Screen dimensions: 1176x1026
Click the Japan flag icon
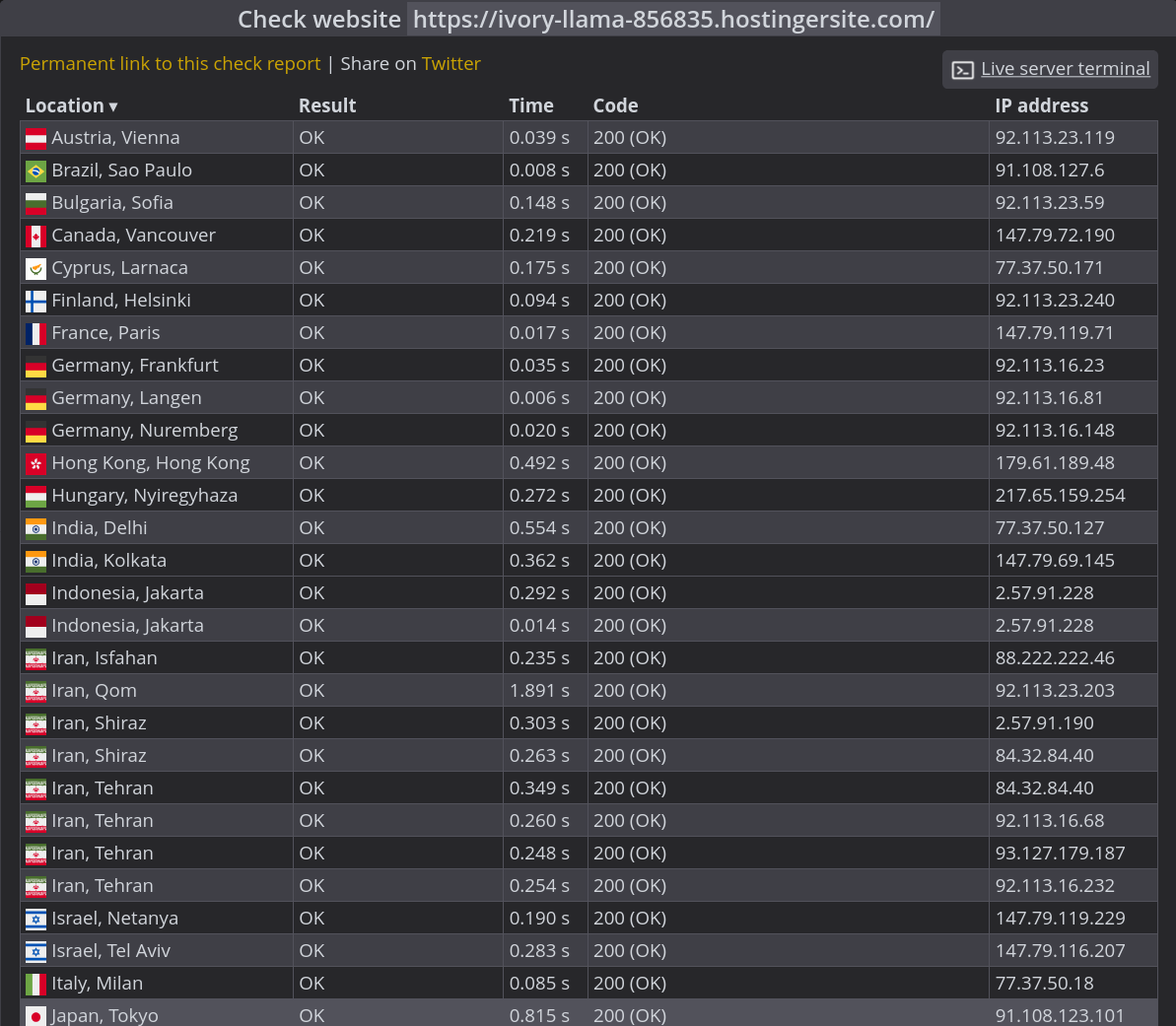(35, 1016)
